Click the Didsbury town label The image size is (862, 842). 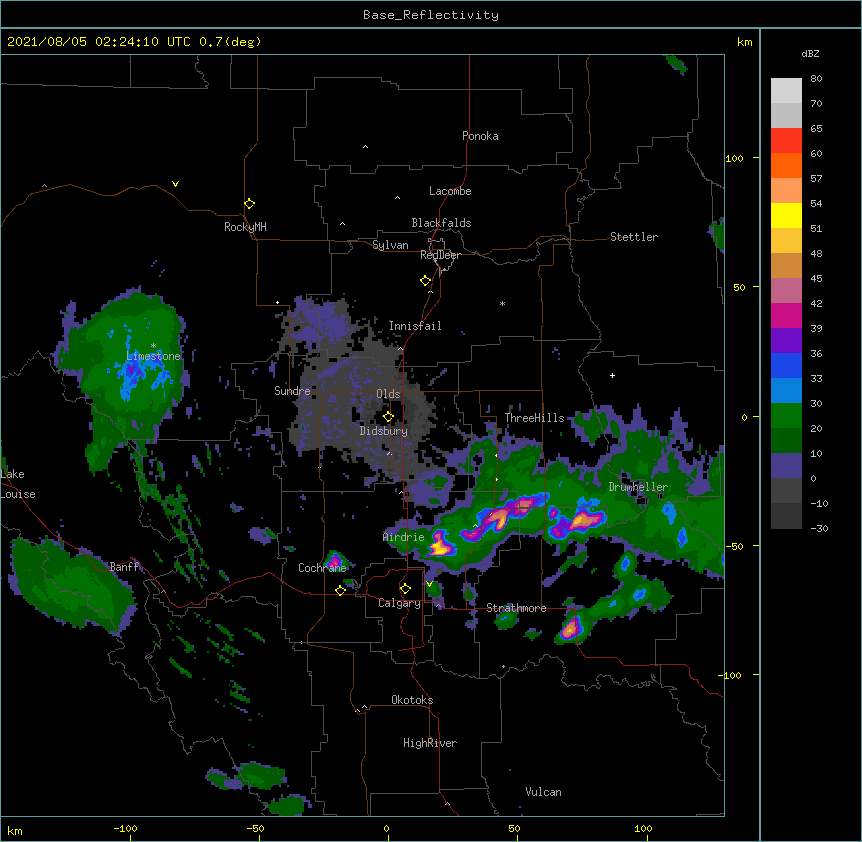click(x=384, y=431)
